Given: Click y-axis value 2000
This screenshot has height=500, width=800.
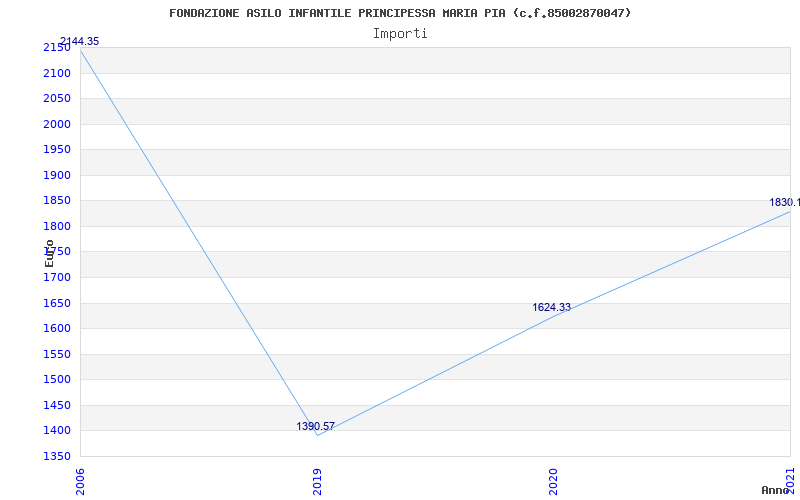Looking at the screenshot, I should [57, 124].
